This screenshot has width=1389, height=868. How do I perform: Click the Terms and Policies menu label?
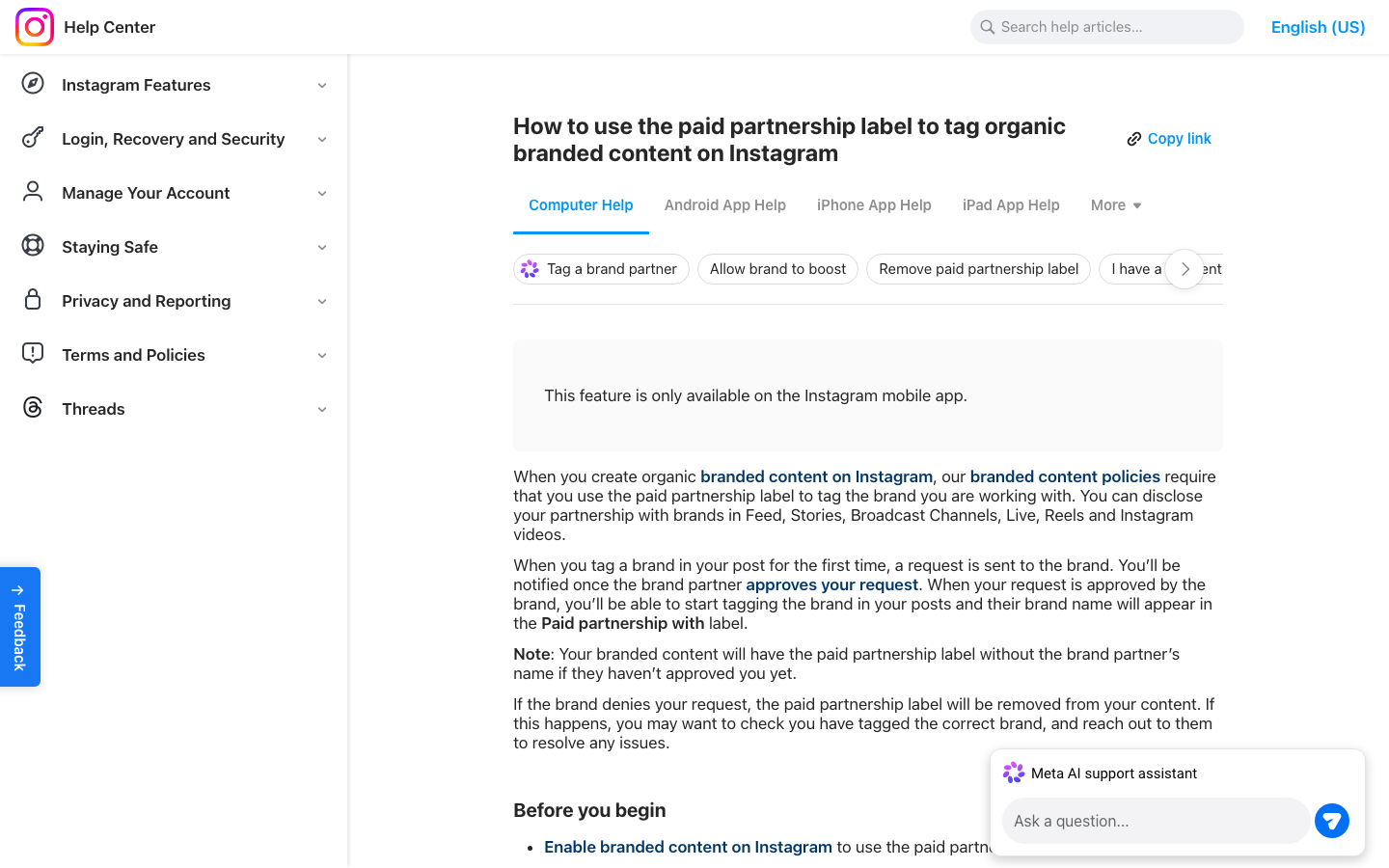[133, 355]
